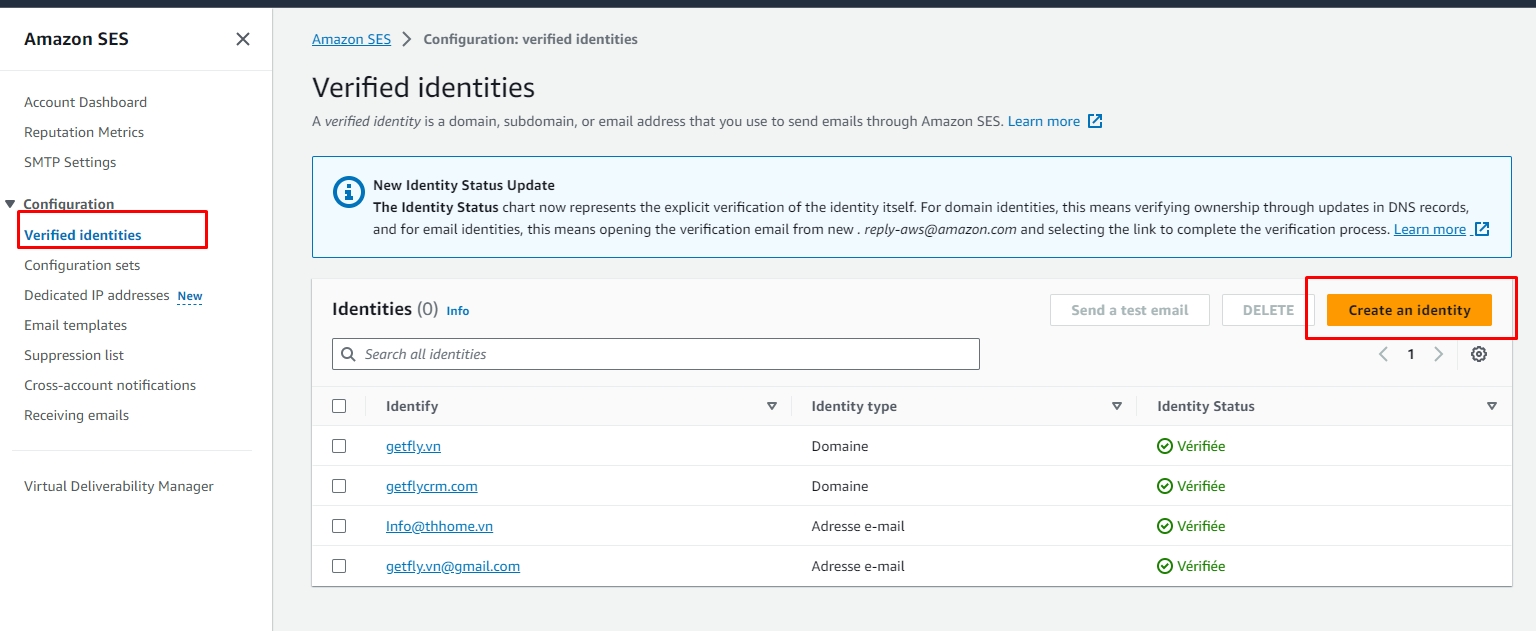This screenshot has height=631, width=1536.
Task: Navigate to Configuration sets
Action: (82, 265)
